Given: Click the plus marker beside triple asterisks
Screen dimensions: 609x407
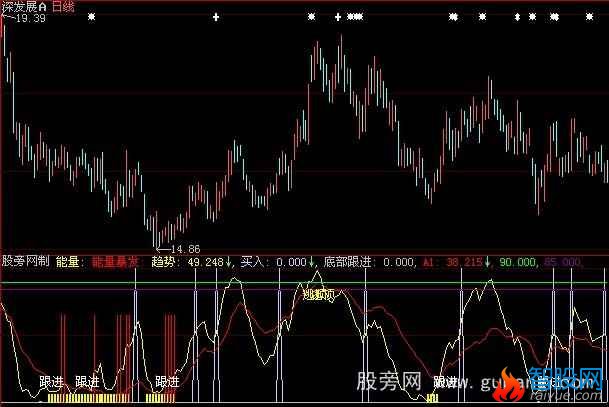Looking at the screenshot, I should click(338, 17).
